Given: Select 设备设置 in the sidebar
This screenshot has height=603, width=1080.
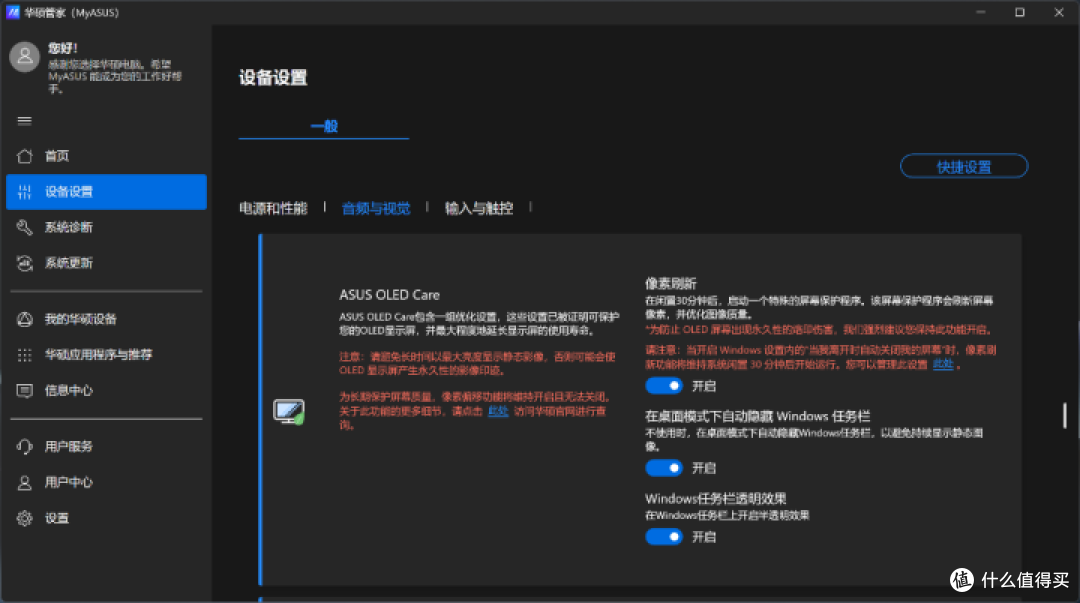Looking at the screenshot, I should click(106, 192).
